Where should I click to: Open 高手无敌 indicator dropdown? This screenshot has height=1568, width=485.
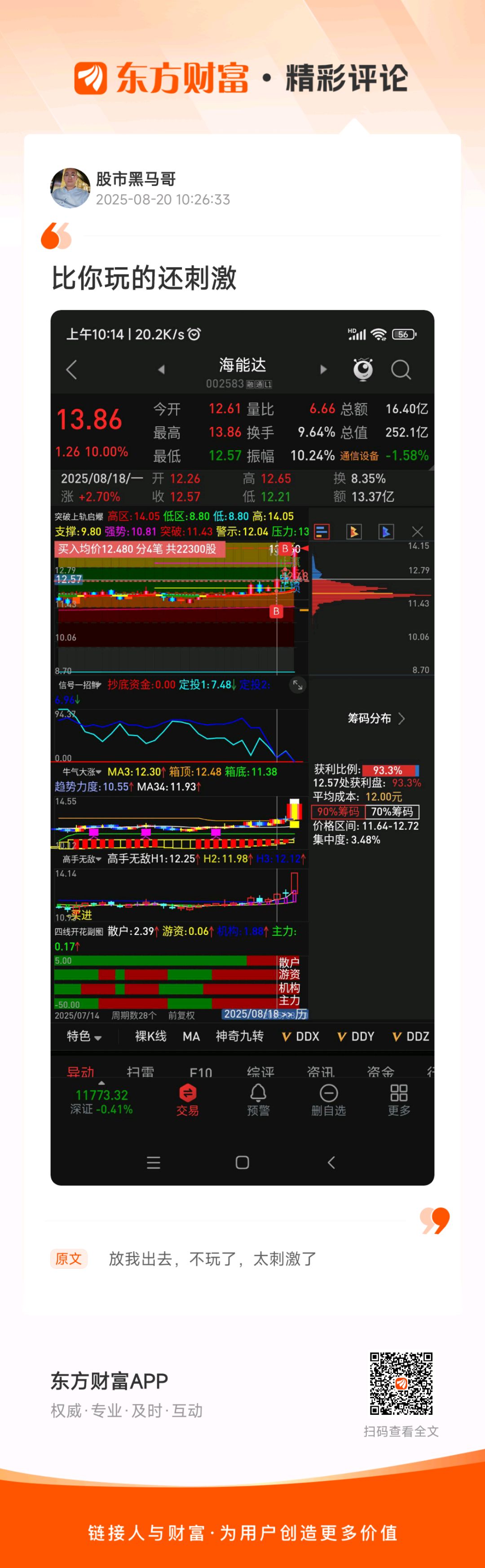[82, 859]
